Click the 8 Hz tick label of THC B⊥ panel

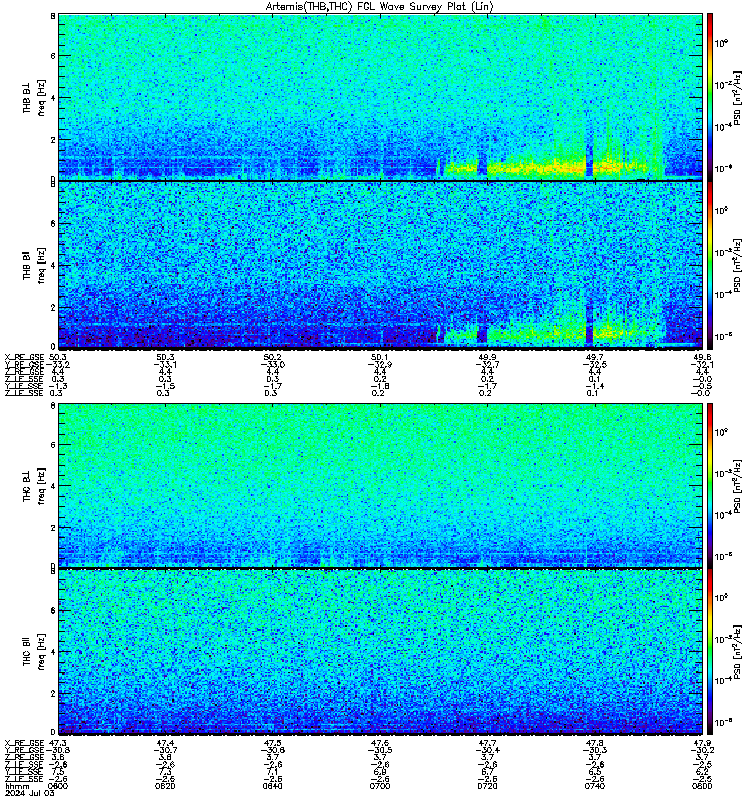pyautogui.click(x=53, y=406)
